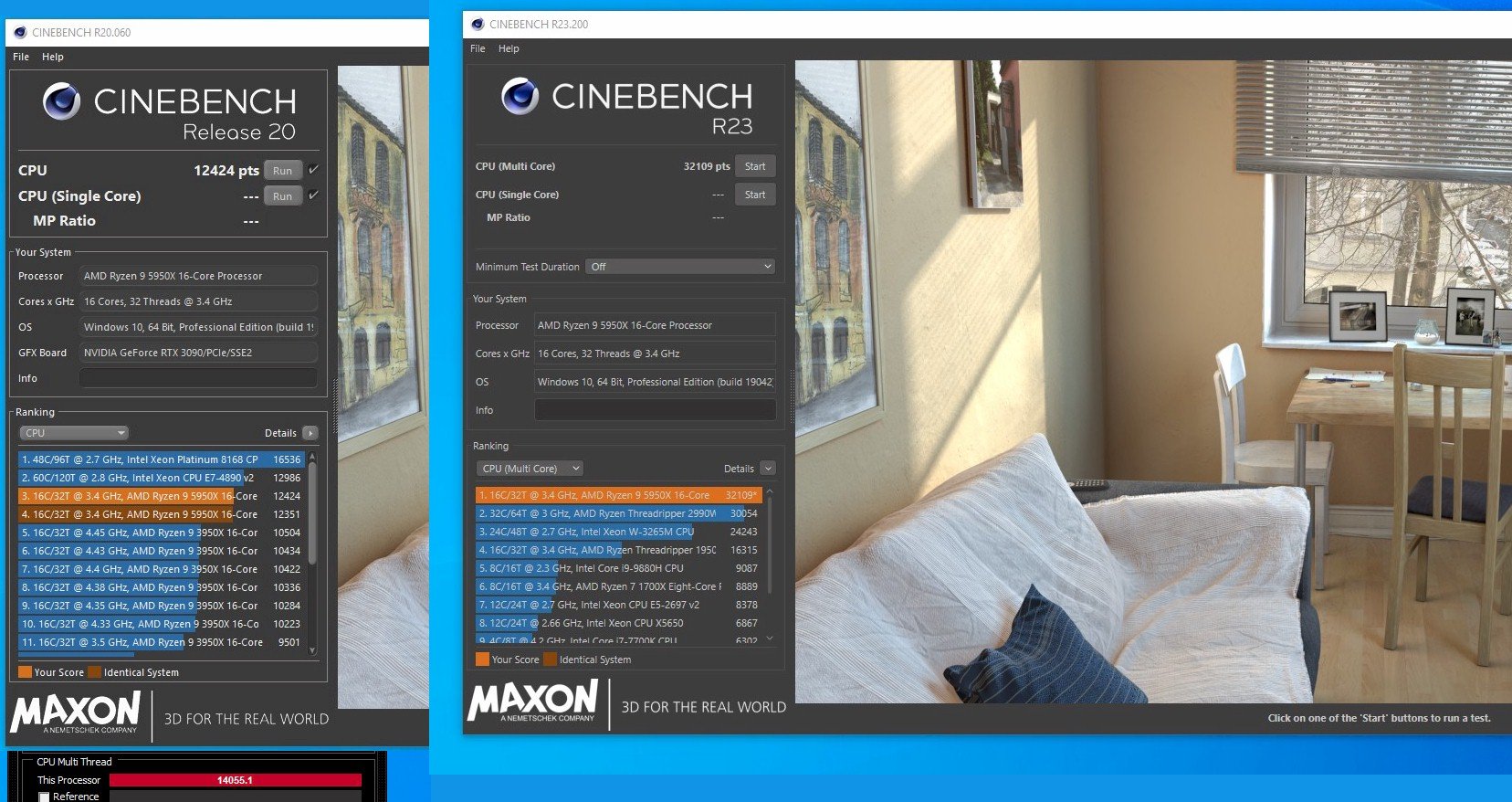The width and height of the screenshot is (1512, 802).
Task: Run the CPU test in Cinebench R20
Action: pos(283,171)
